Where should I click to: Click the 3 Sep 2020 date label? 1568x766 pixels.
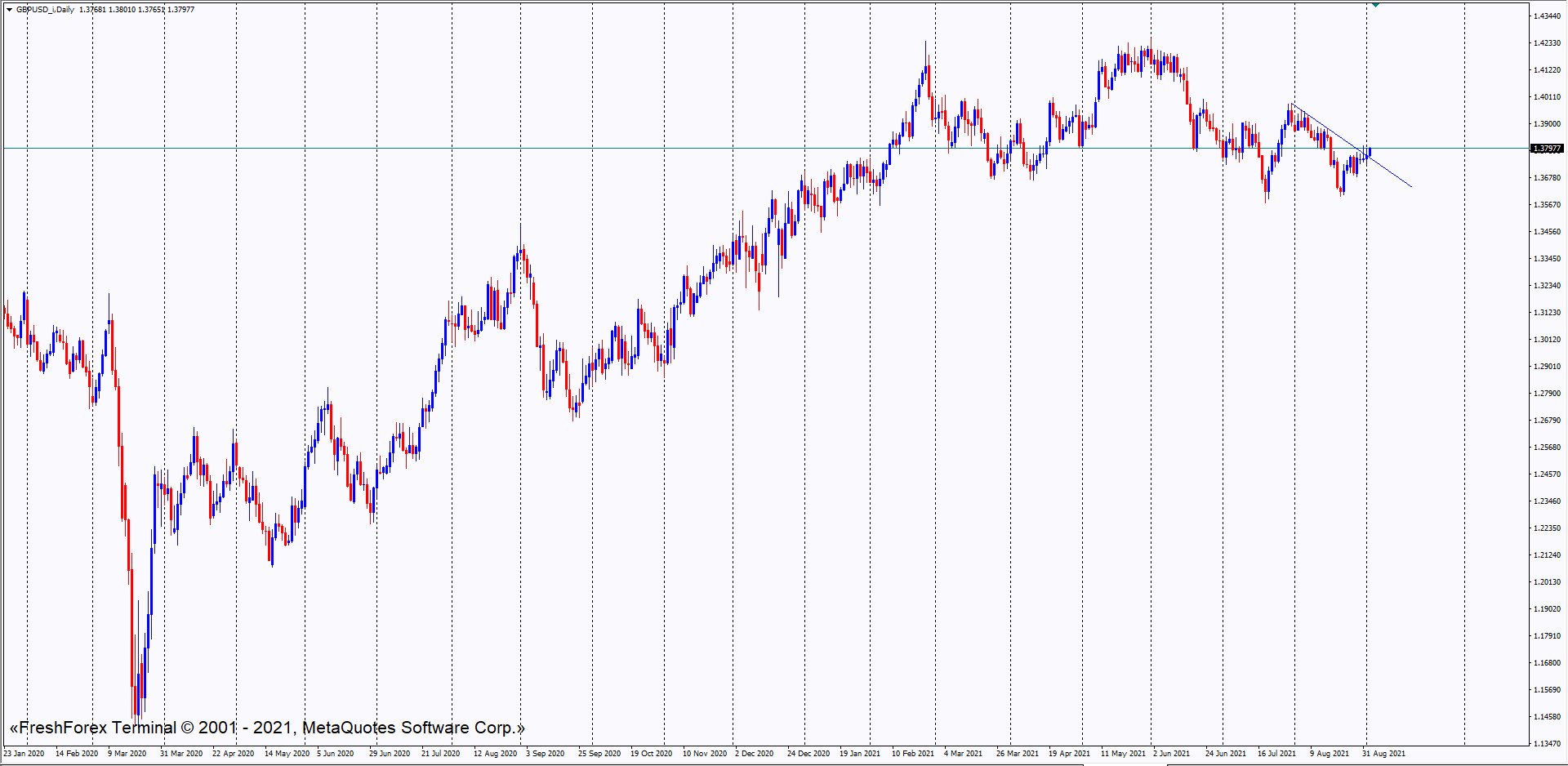[x=545, y=754]
